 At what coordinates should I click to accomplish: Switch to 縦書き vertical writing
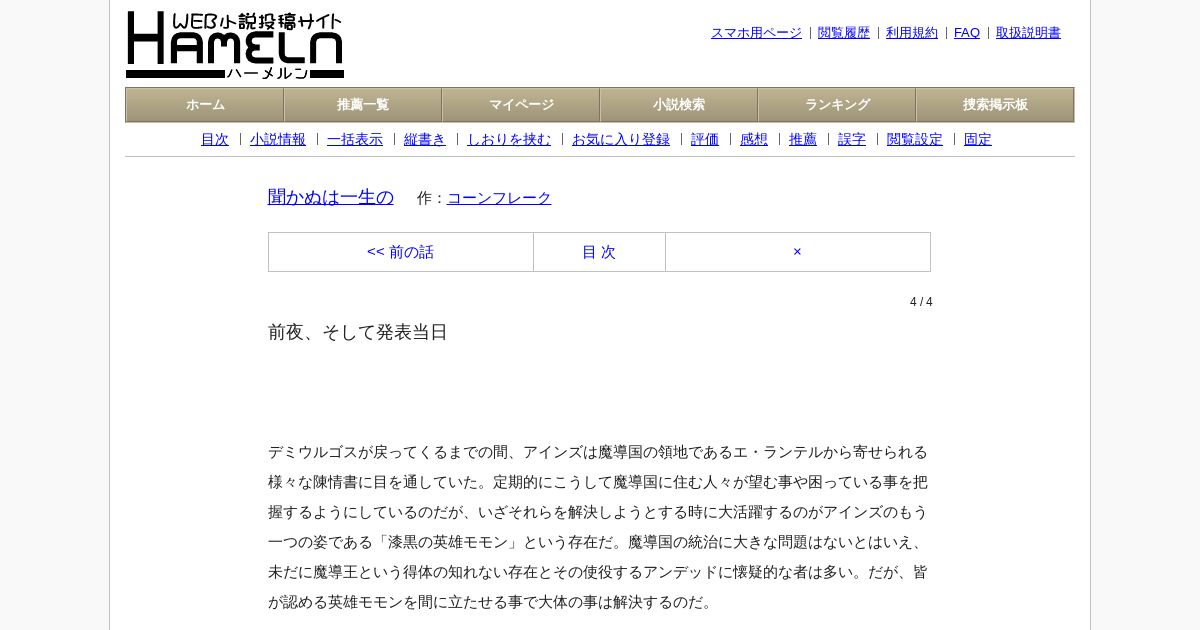(425, 140)
